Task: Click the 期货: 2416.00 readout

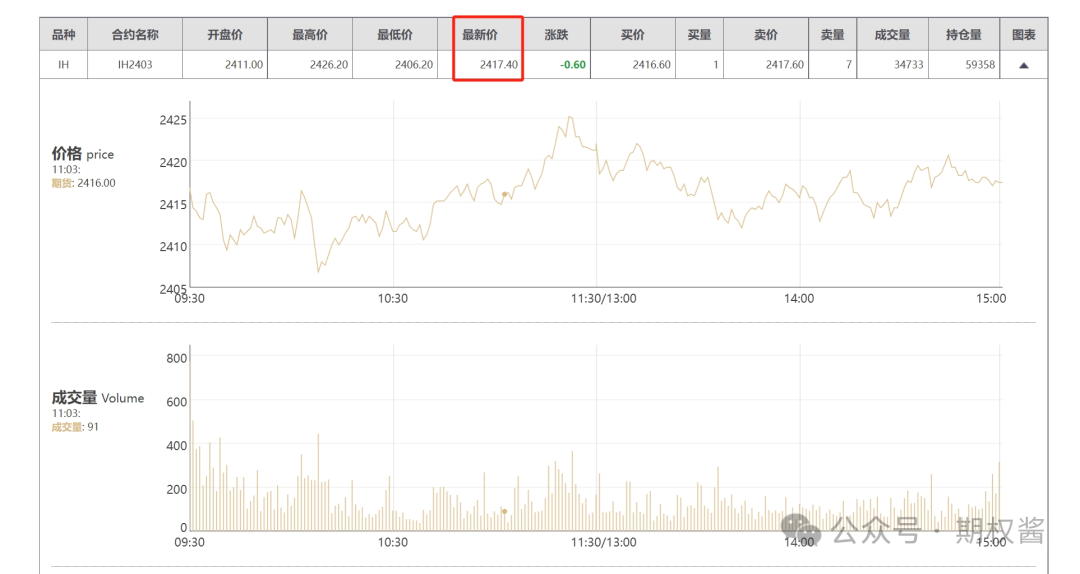Action: pyautogui.click(x=83, y=183)
